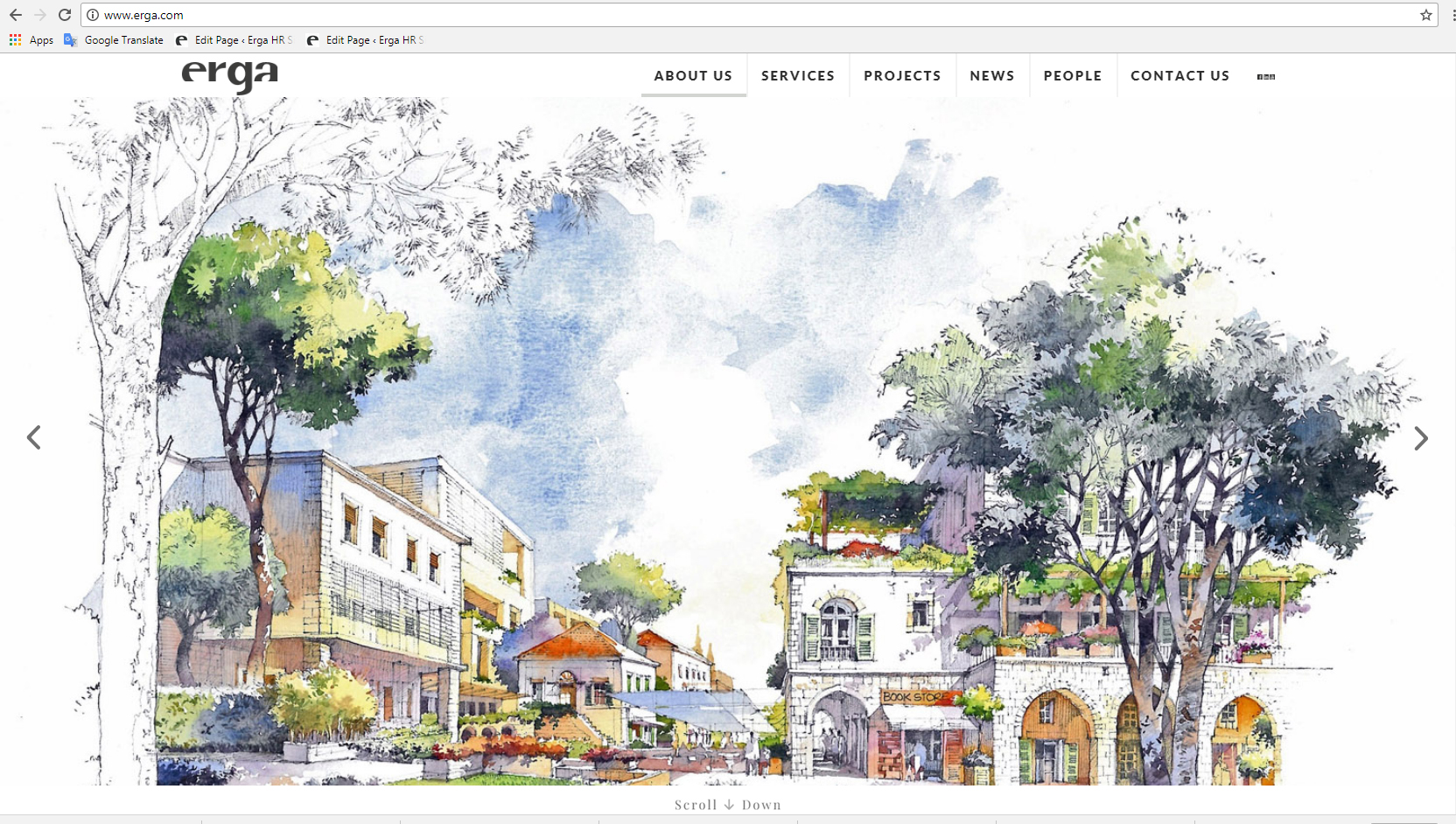Open the Google Translate bookmark
The height and width of the screenshot is (824, 1456).
114,40
